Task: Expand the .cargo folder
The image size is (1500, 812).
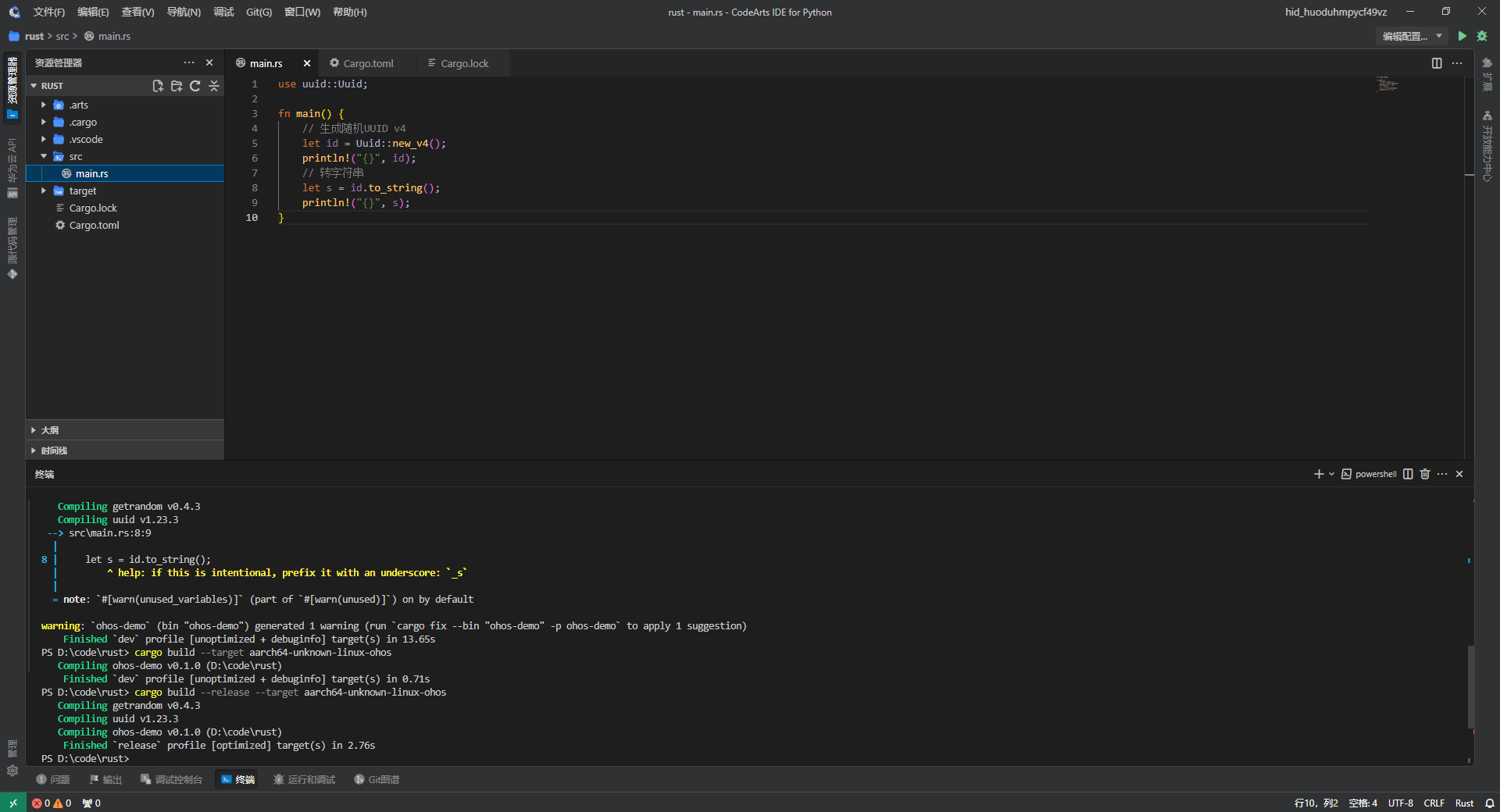Action: pos(44,122)
